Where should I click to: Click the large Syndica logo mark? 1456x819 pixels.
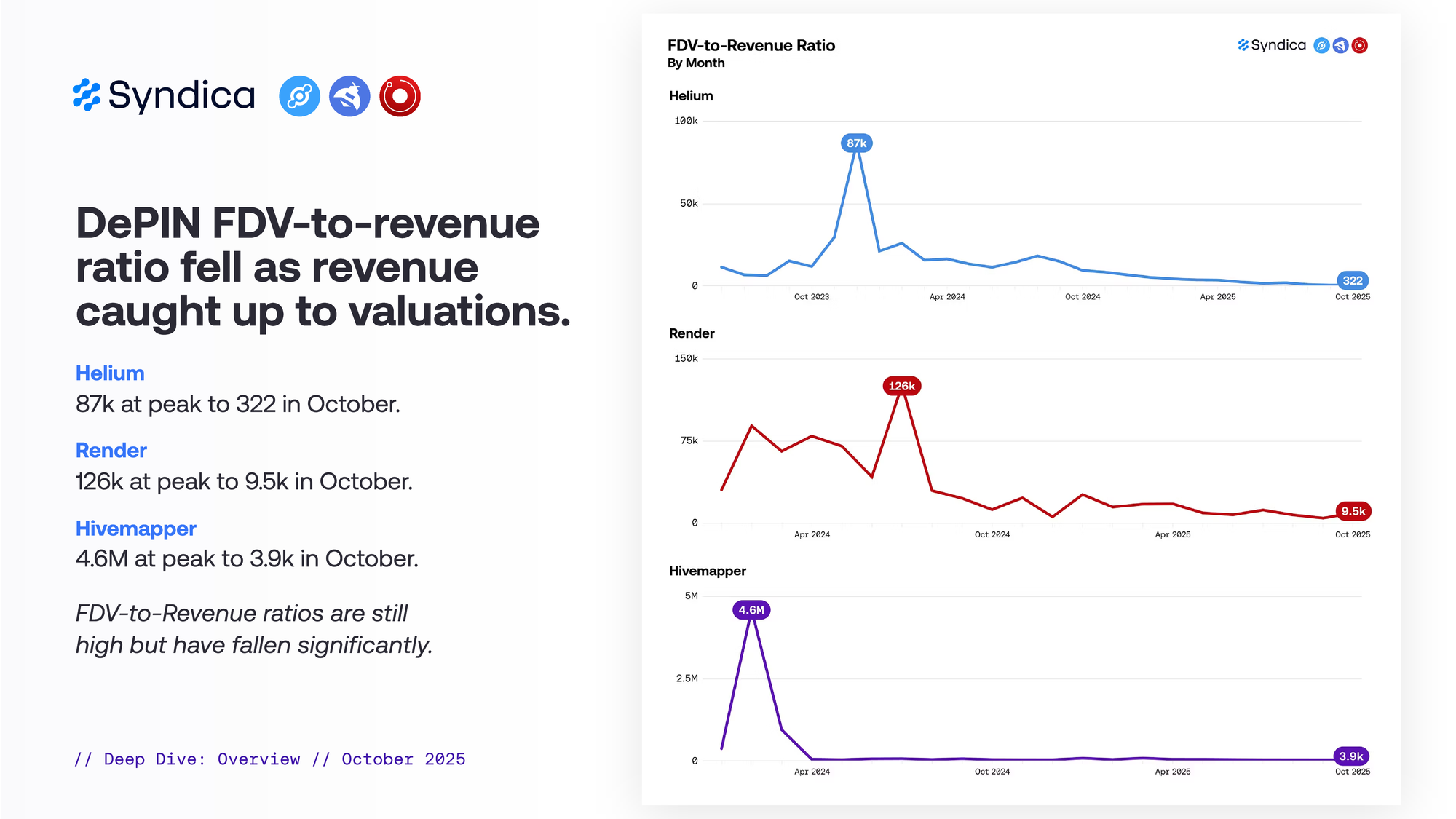click(87, 95)
